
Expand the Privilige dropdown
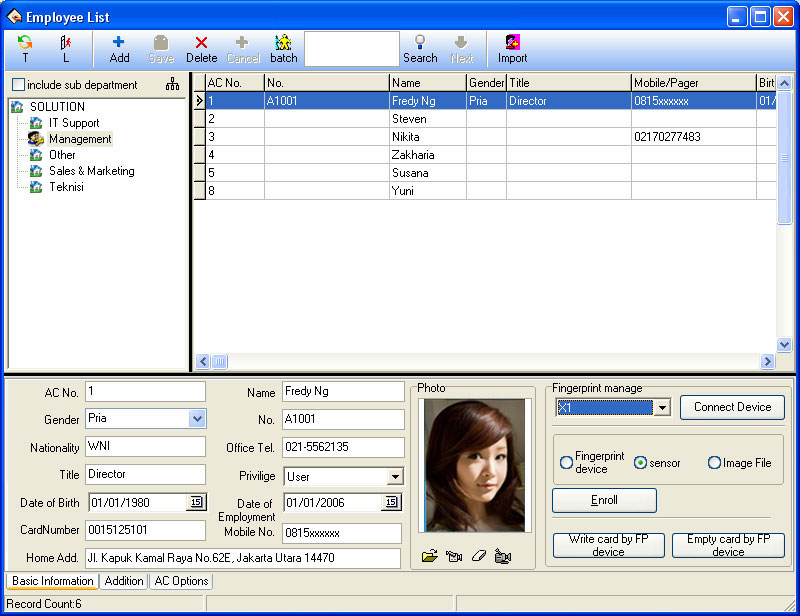[x=395, y=477]
